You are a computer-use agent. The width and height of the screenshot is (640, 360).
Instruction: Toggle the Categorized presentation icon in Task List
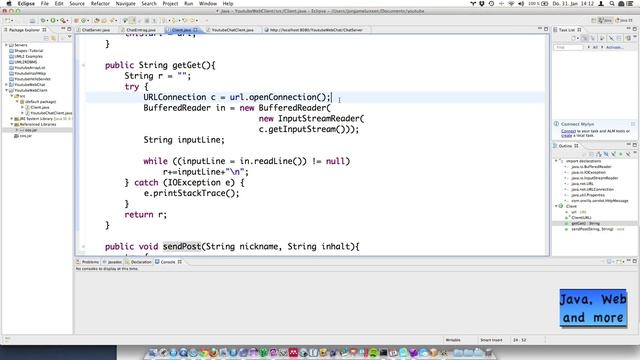pyautogui.click(x=585, y=38)
